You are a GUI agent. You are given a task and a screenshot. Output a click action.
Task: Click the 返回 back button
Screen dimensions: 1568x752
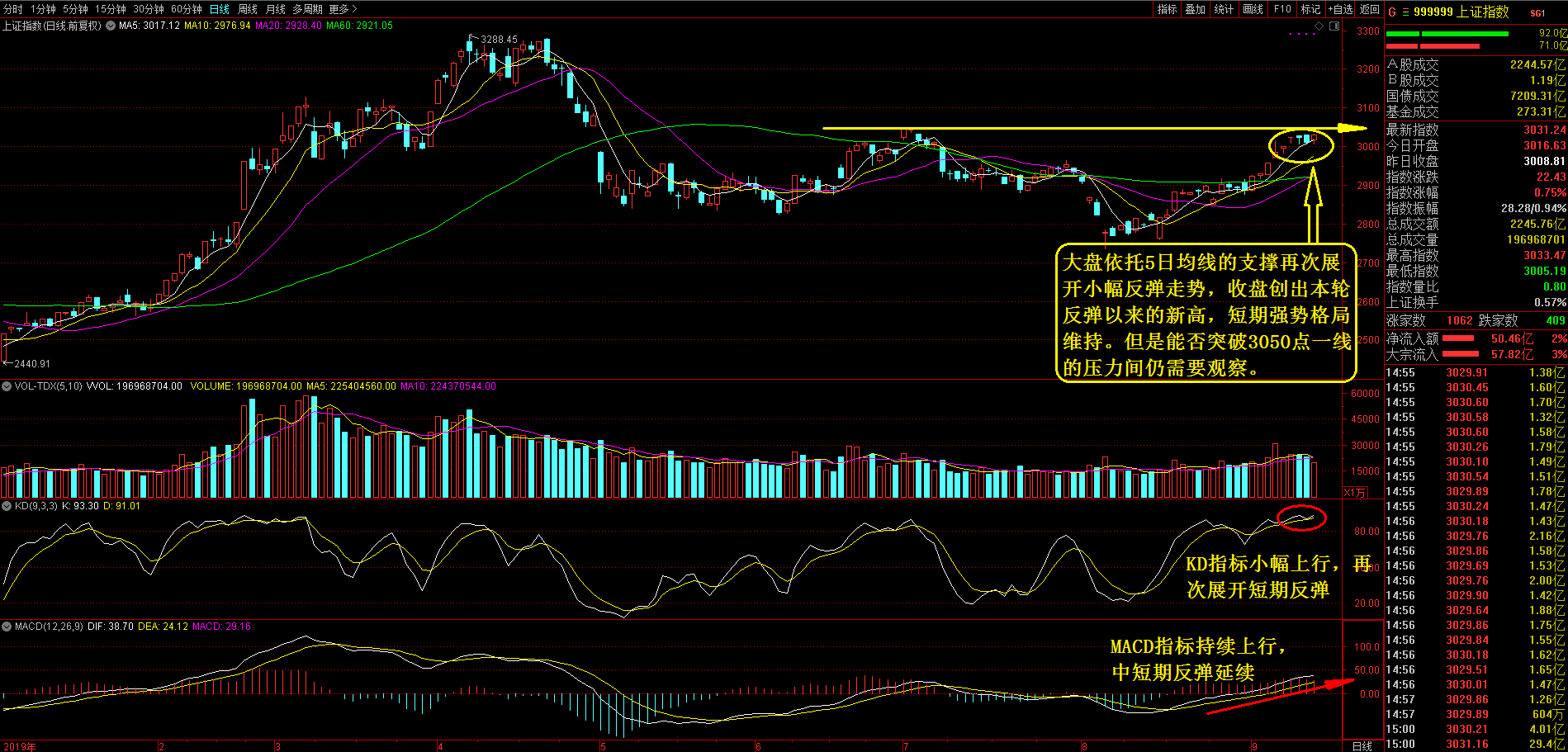tap(1370, 9)
